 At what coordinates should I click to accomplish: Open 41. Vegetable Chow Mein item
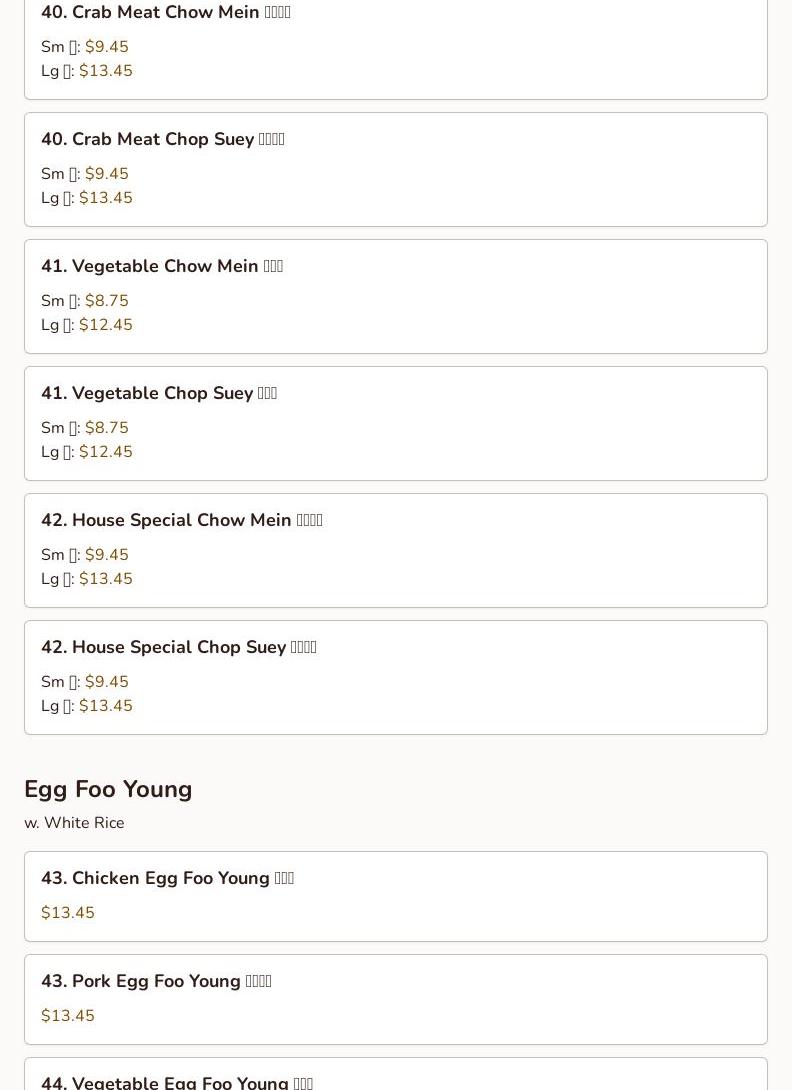pyautogui.click(x=396, y=297)
